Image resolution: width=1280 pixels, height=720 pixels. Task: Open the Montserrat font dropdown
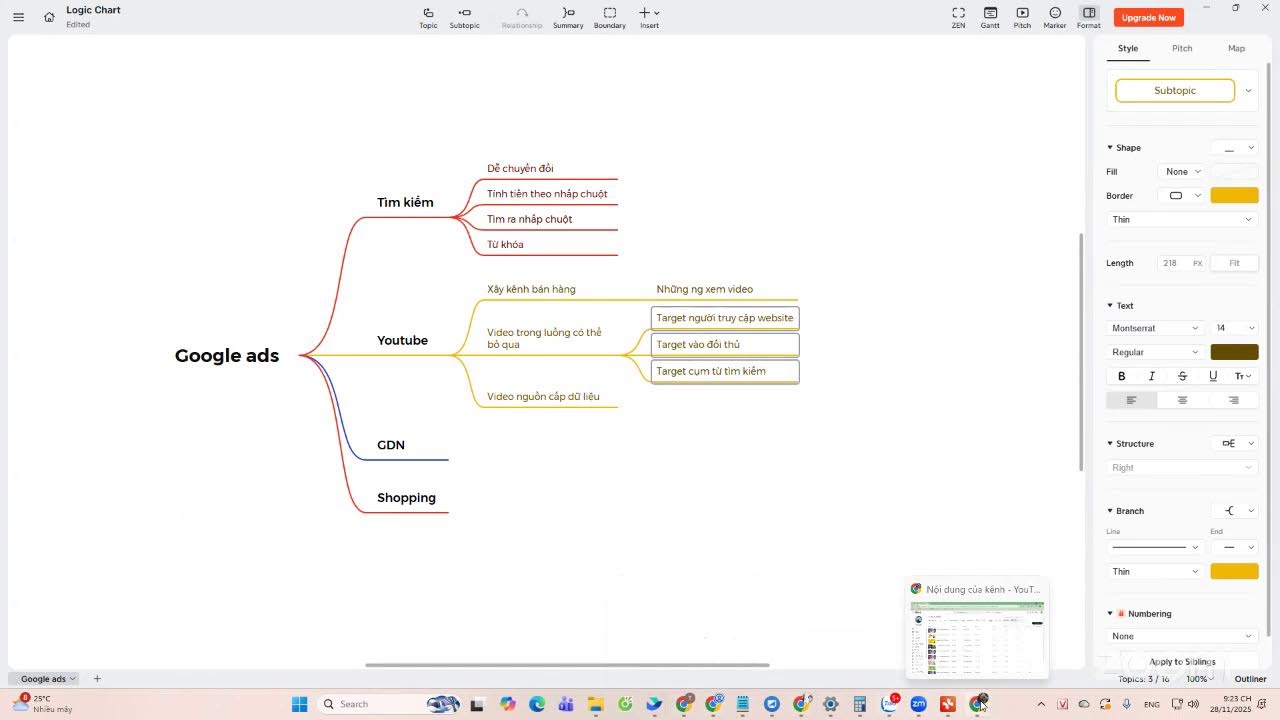click(1155, 328)
